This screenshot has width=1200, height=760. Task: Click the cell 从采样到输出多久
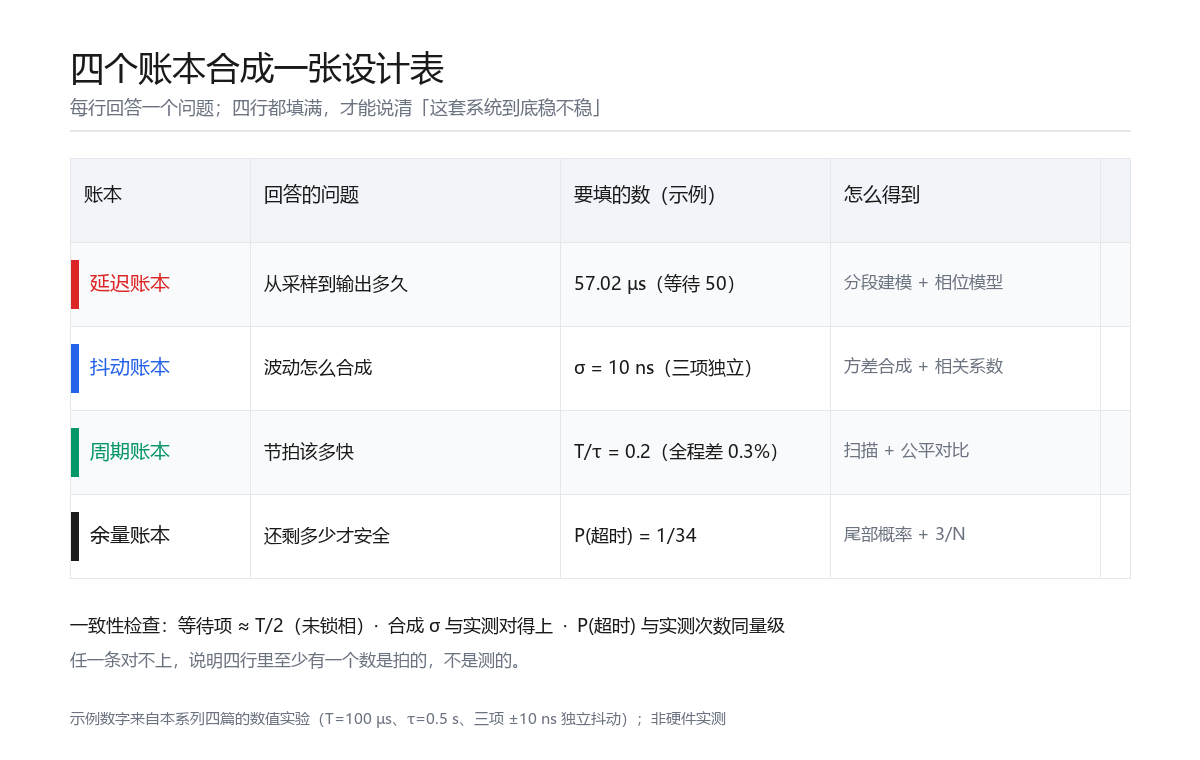tap(336, 284)
